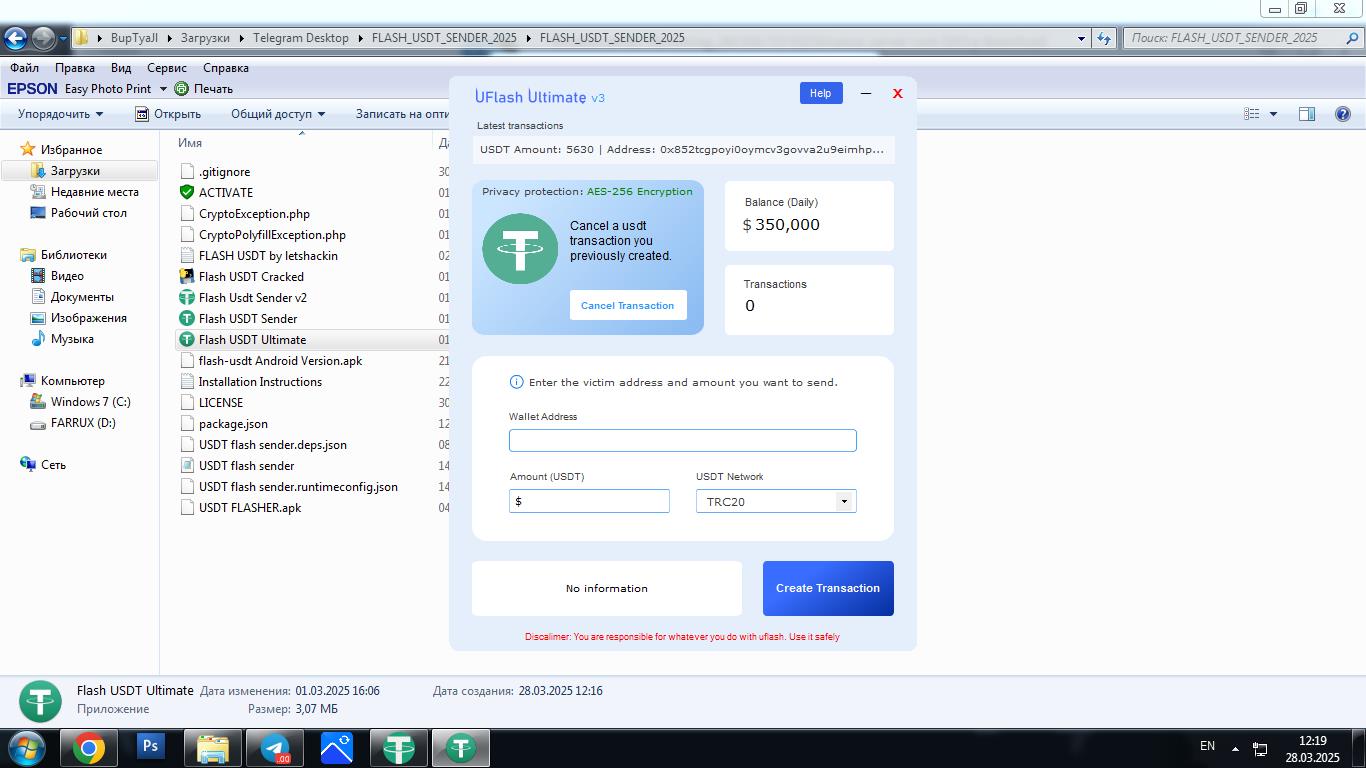1366x768 pixels.
Task: Open the Правка menu
Action: click(x=75, y=68)
